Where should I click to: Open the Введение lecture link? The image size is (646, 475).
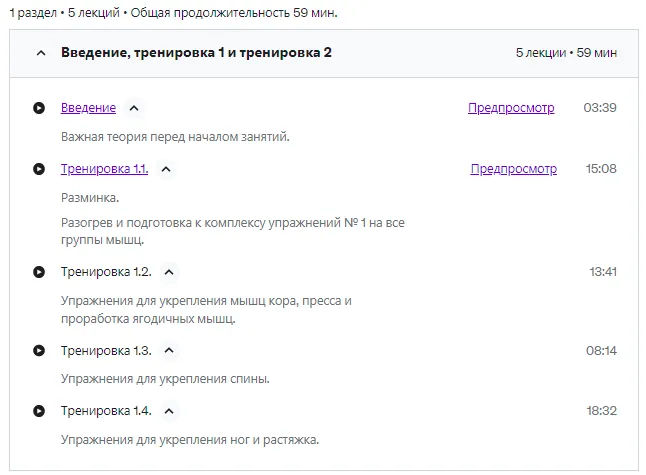click(88, 108)
